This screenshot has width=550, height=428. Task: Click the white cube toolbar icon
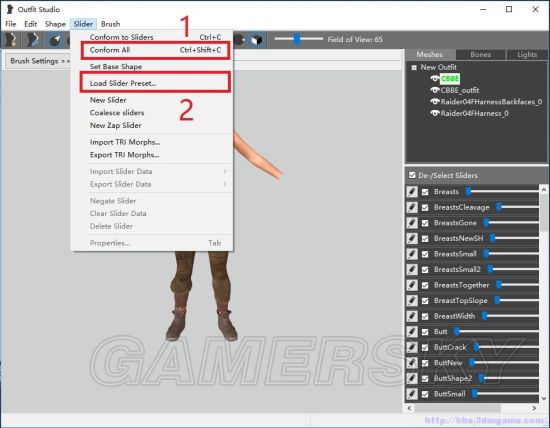point(257,40)
